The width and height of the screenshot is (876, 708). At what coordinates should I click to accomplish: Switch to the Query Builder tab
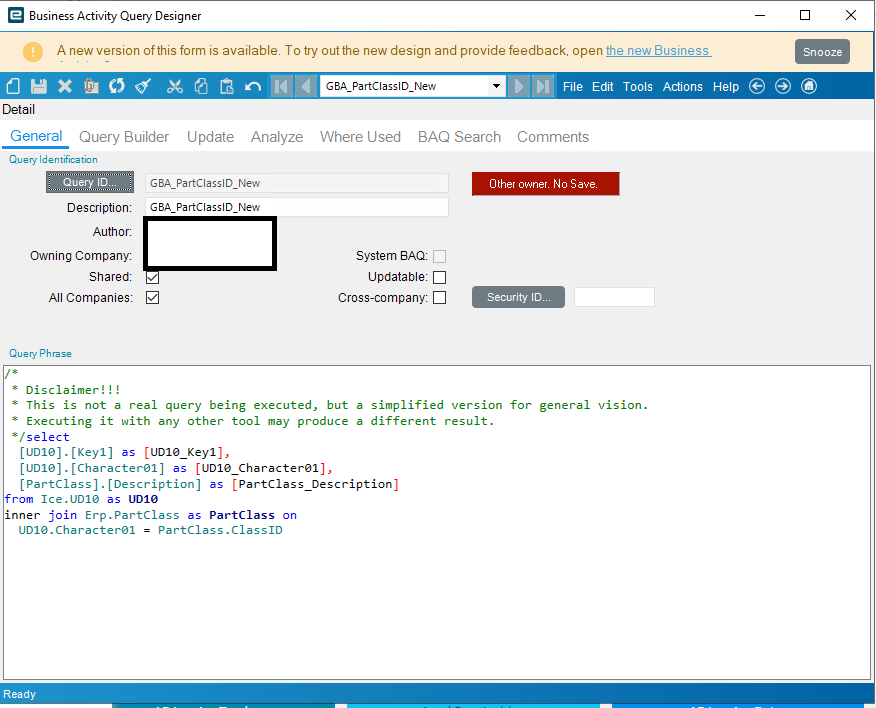tap(124, 137)
